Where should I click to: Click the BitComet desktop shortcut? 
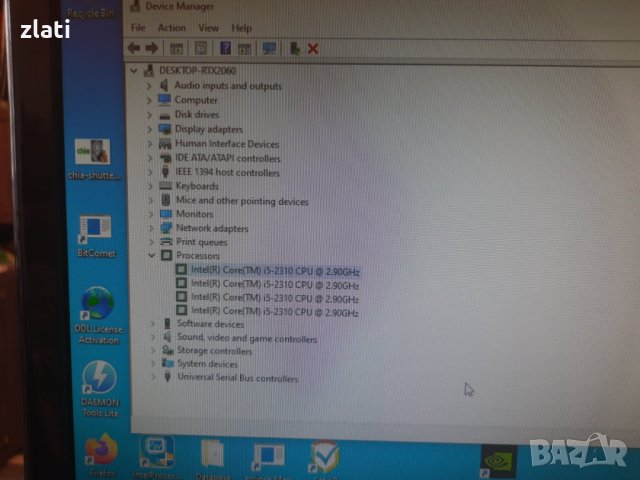tap(95, 228)
